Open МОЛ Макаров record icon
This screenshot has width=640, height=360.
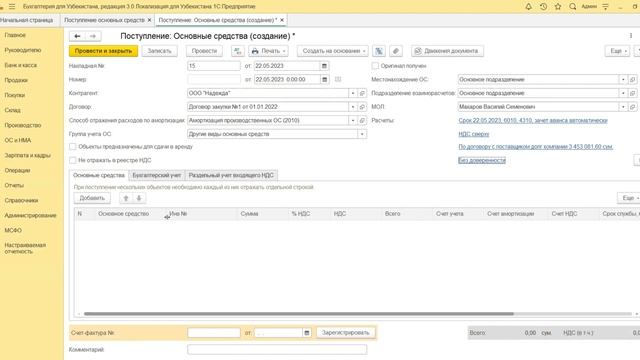632,107
